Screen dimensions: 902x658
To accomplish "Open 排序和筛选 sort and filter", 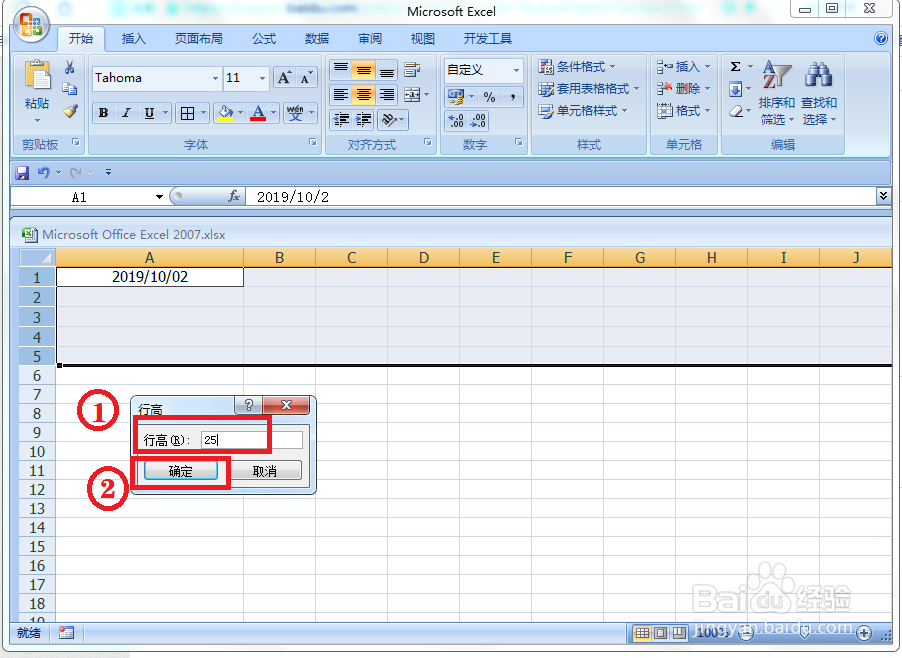I will [x=777, y=93].
